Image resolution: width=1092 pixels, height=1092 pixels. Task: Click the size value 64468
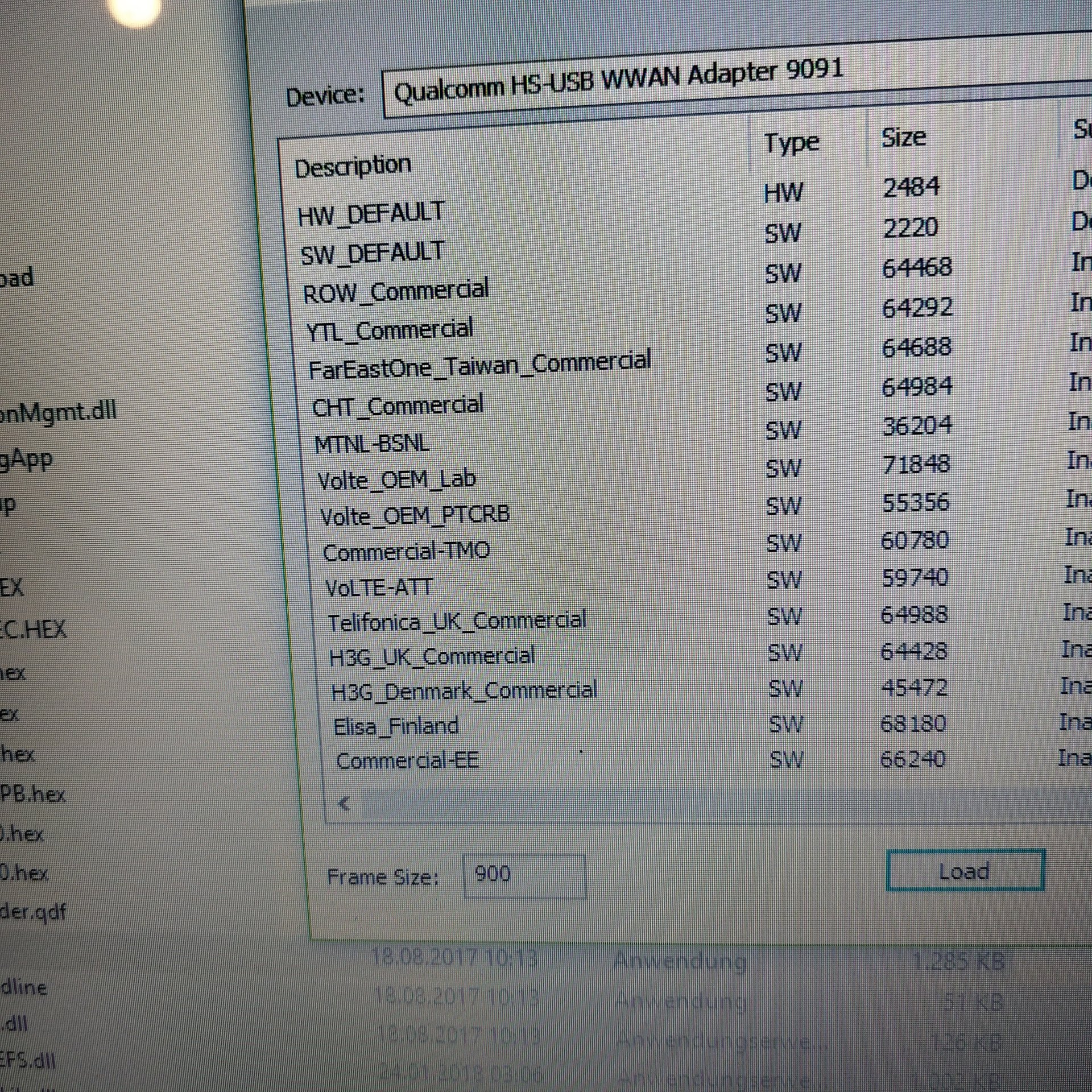917,267
